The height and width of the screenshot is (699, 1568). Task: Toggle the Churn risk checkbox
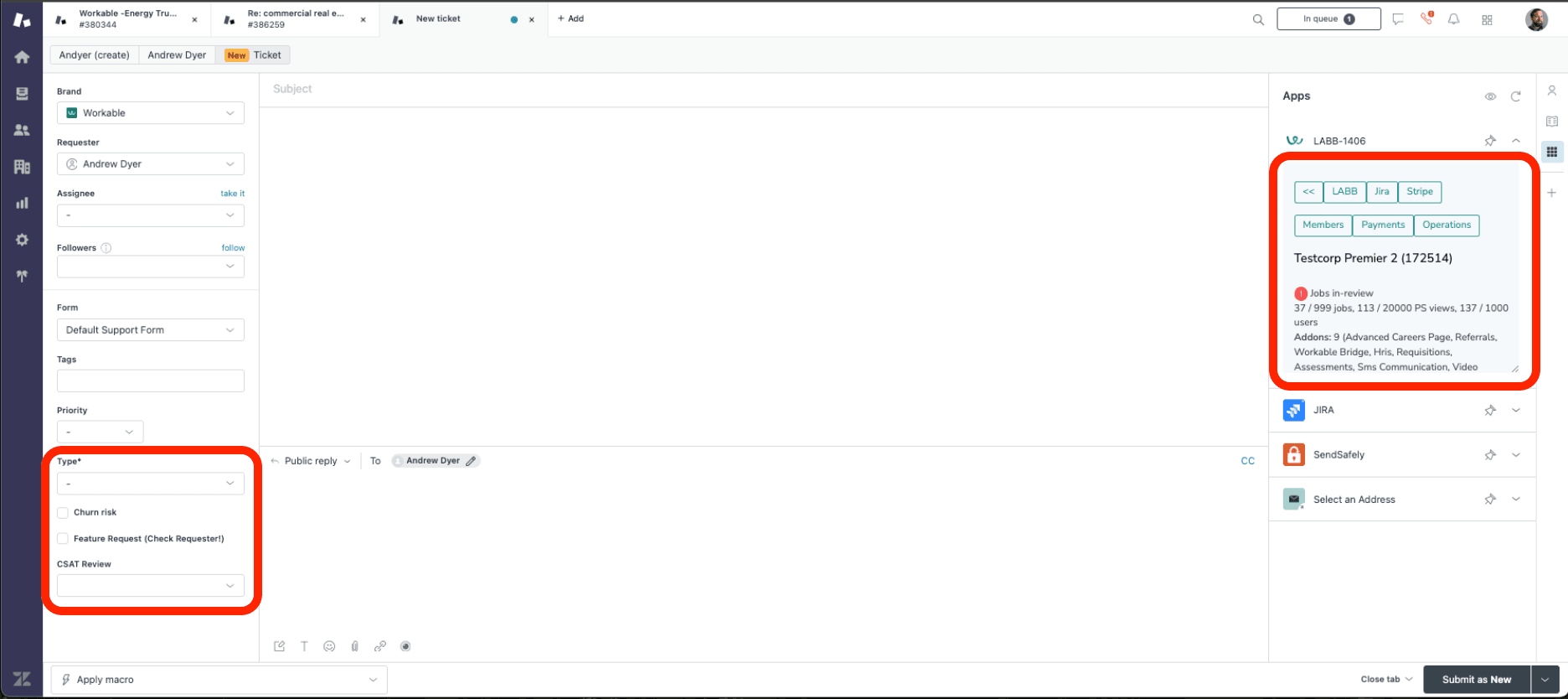click(63, 513)
